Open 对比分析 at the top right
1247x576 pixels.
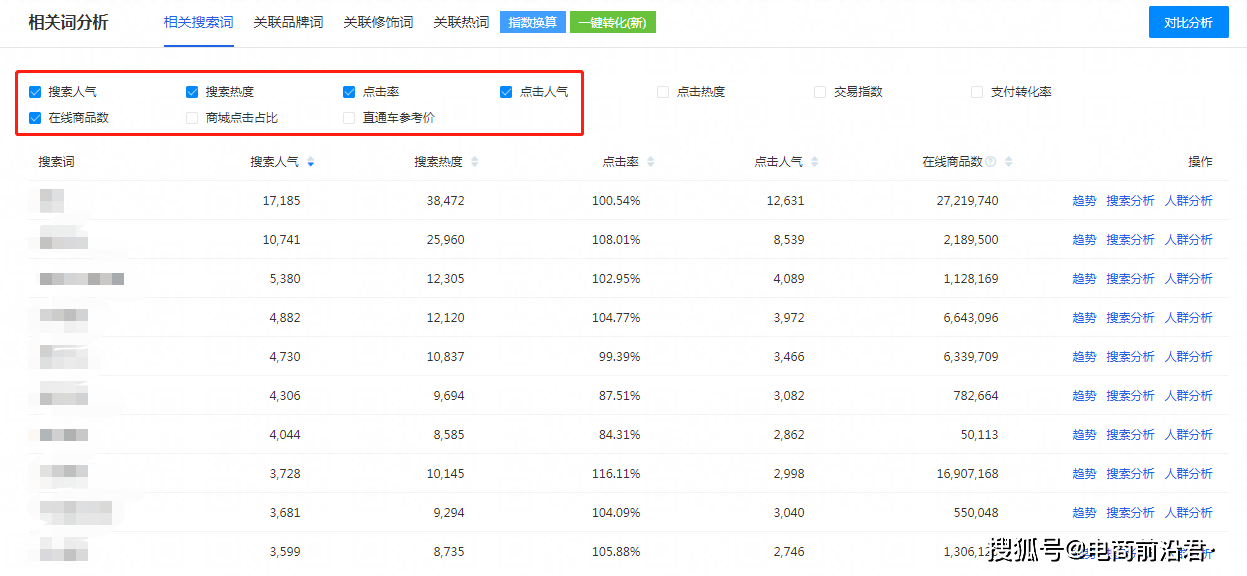(1188, 21)
